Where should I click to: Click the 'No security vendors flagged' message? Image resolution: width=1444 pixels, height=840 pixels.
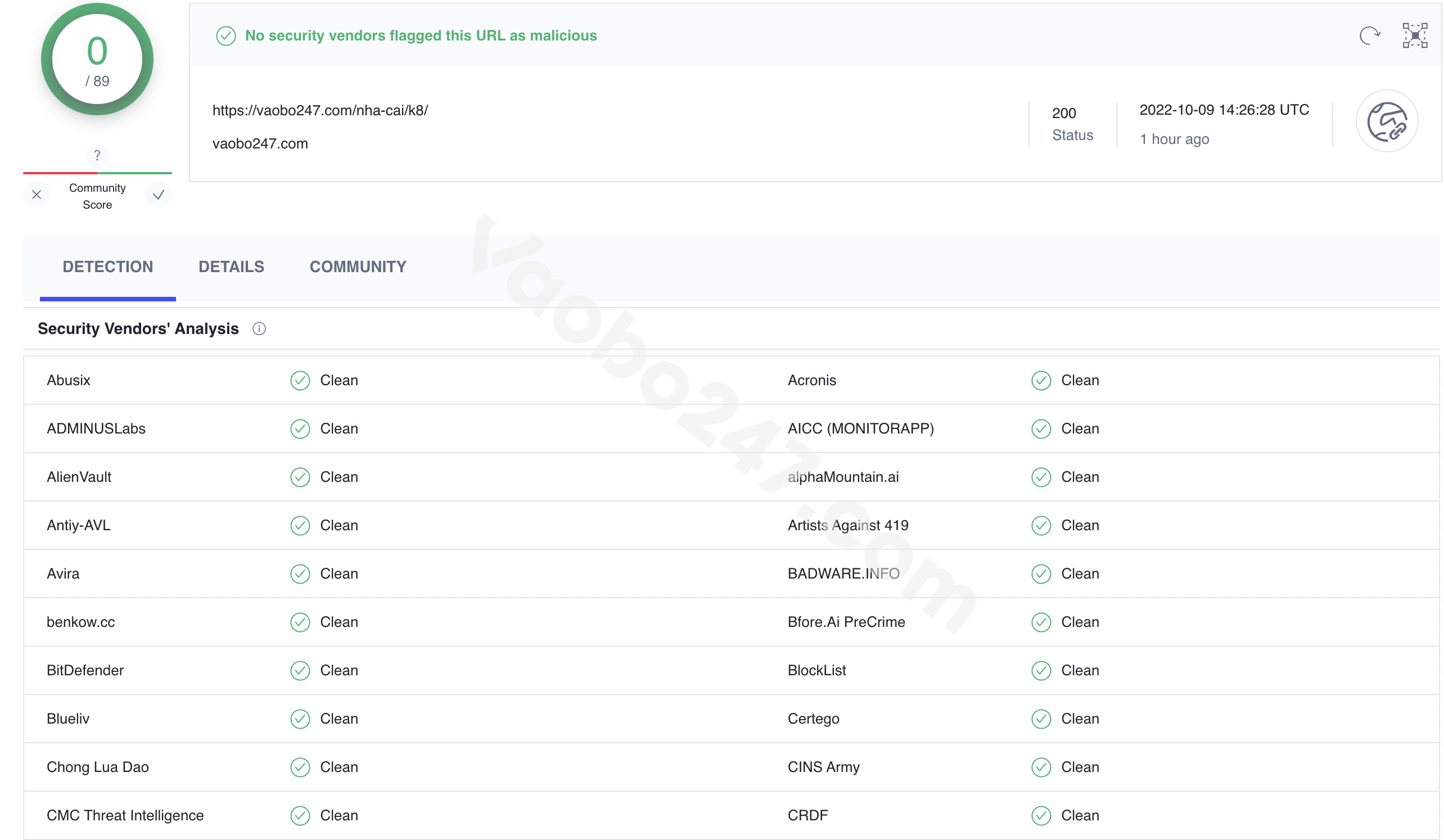pyautogui.click(x=421, y=35)
